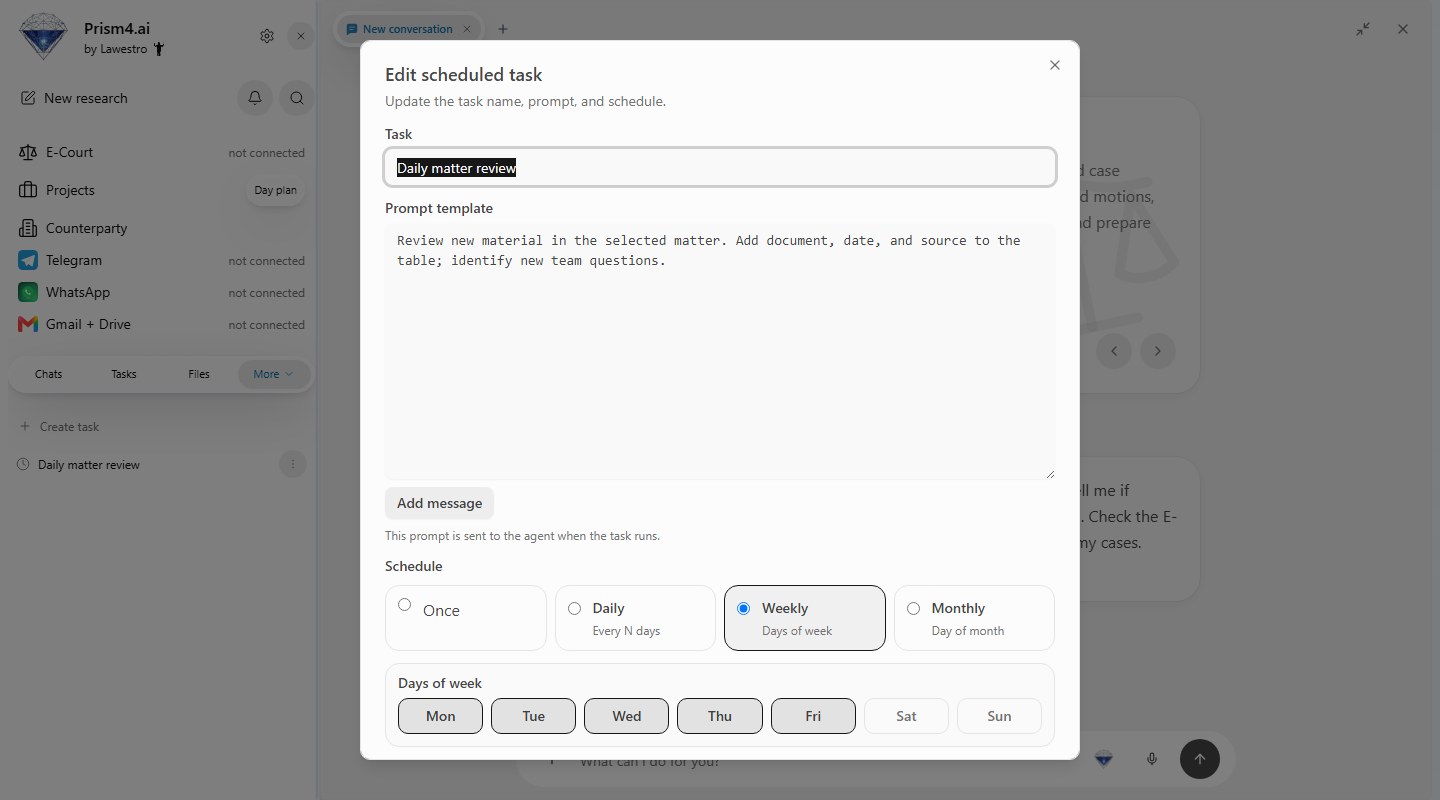Toggle Tue in days of week
The width and height of the screenshot is (1440, 800).
click(533, 716)
